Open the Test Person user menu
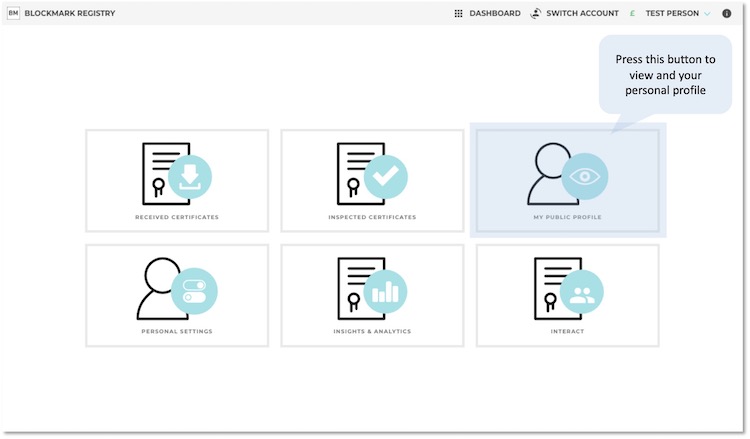The height and width of the screenshot is (439, 750). tap(672, 13)
